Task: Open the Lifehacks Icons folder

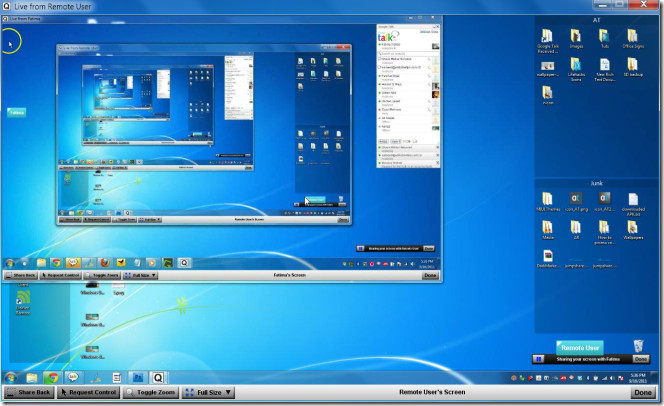Action: point(576,69)
